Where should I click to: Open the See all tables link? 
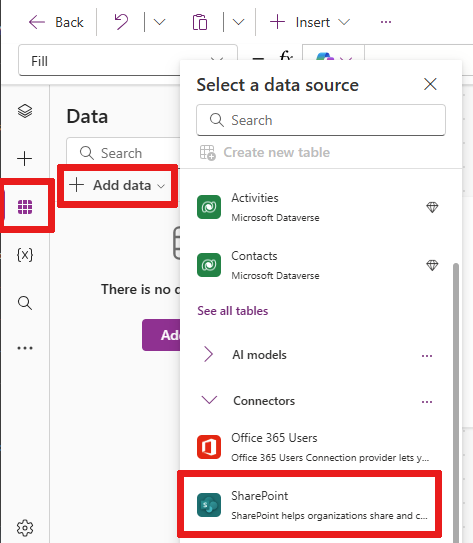pyautogui.click(x=233, y=311)
